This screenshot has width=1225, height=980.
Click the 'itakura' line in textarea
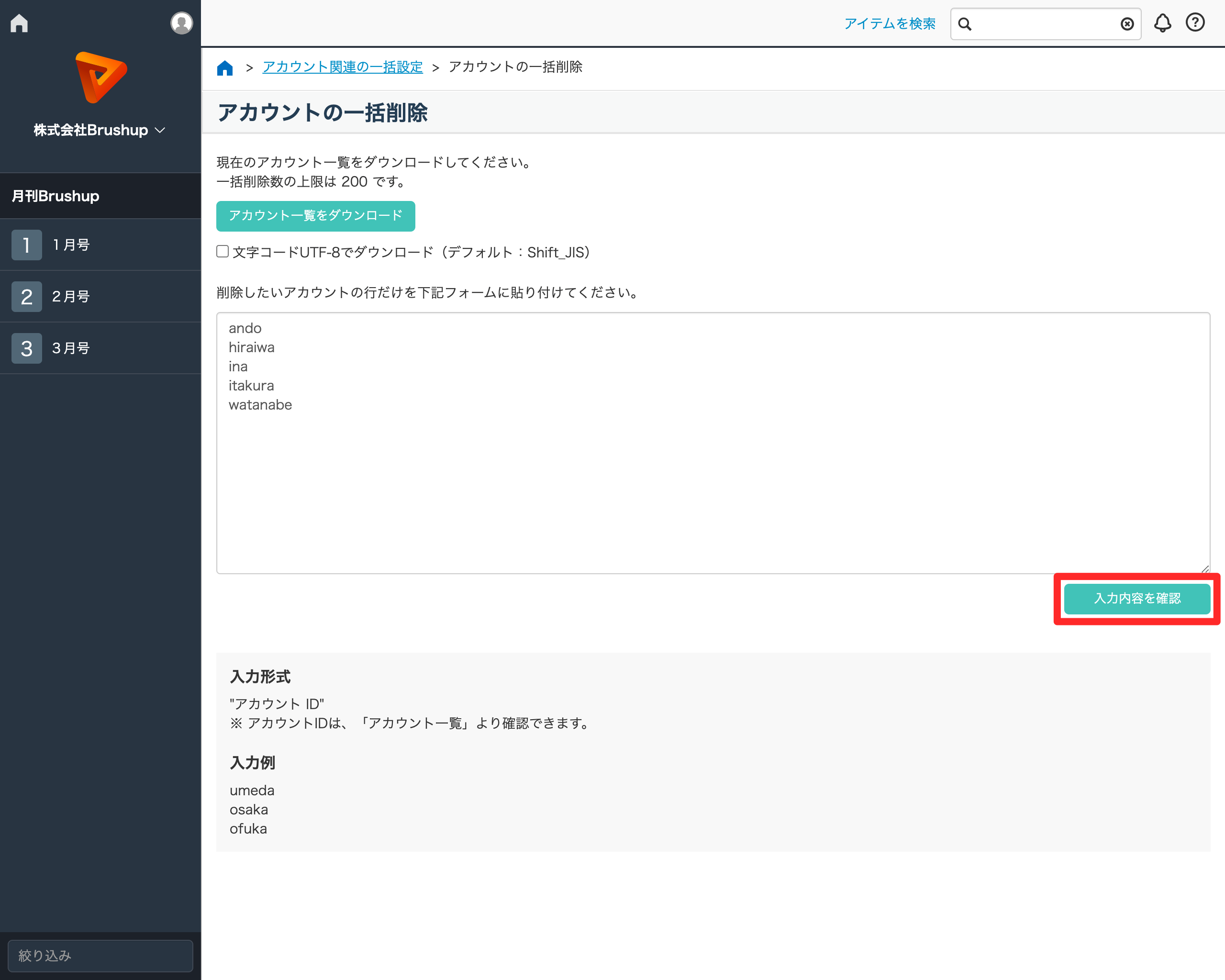(251, 386)
